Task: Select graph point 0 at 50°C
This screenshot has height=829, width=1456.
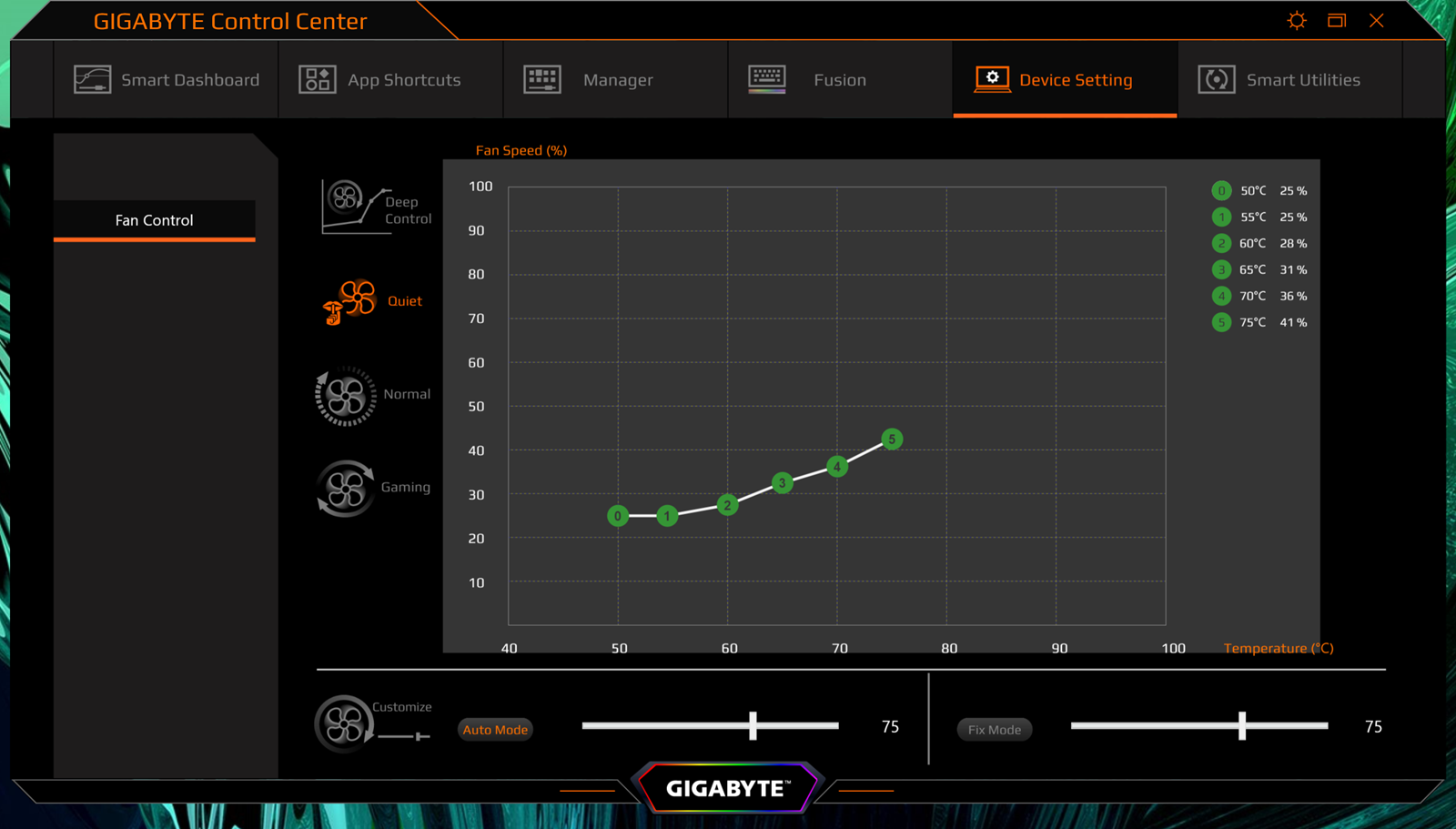Action: click(618, 516)
